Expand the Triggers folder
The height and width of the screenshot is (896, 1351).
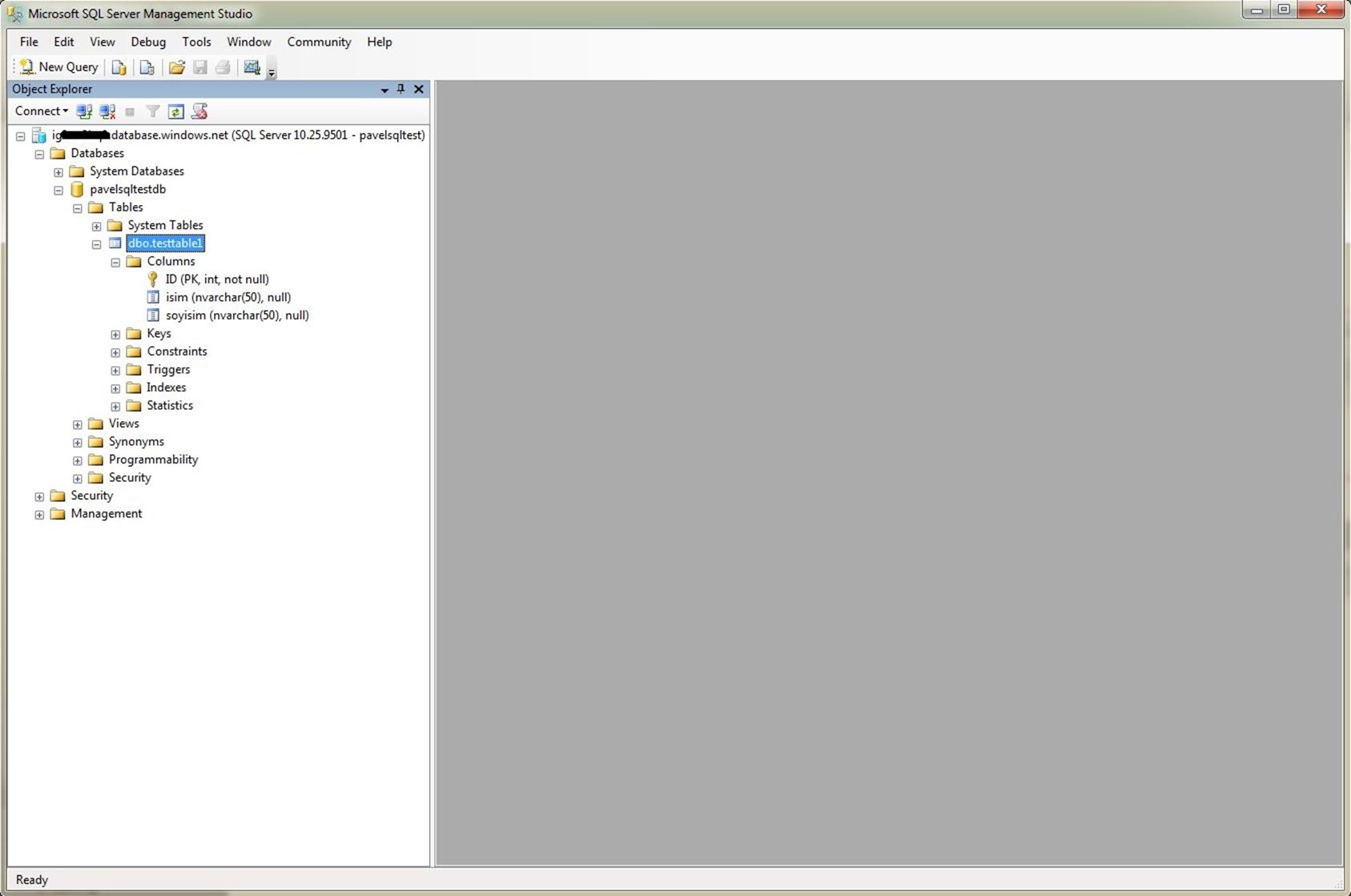coord(115,371)
